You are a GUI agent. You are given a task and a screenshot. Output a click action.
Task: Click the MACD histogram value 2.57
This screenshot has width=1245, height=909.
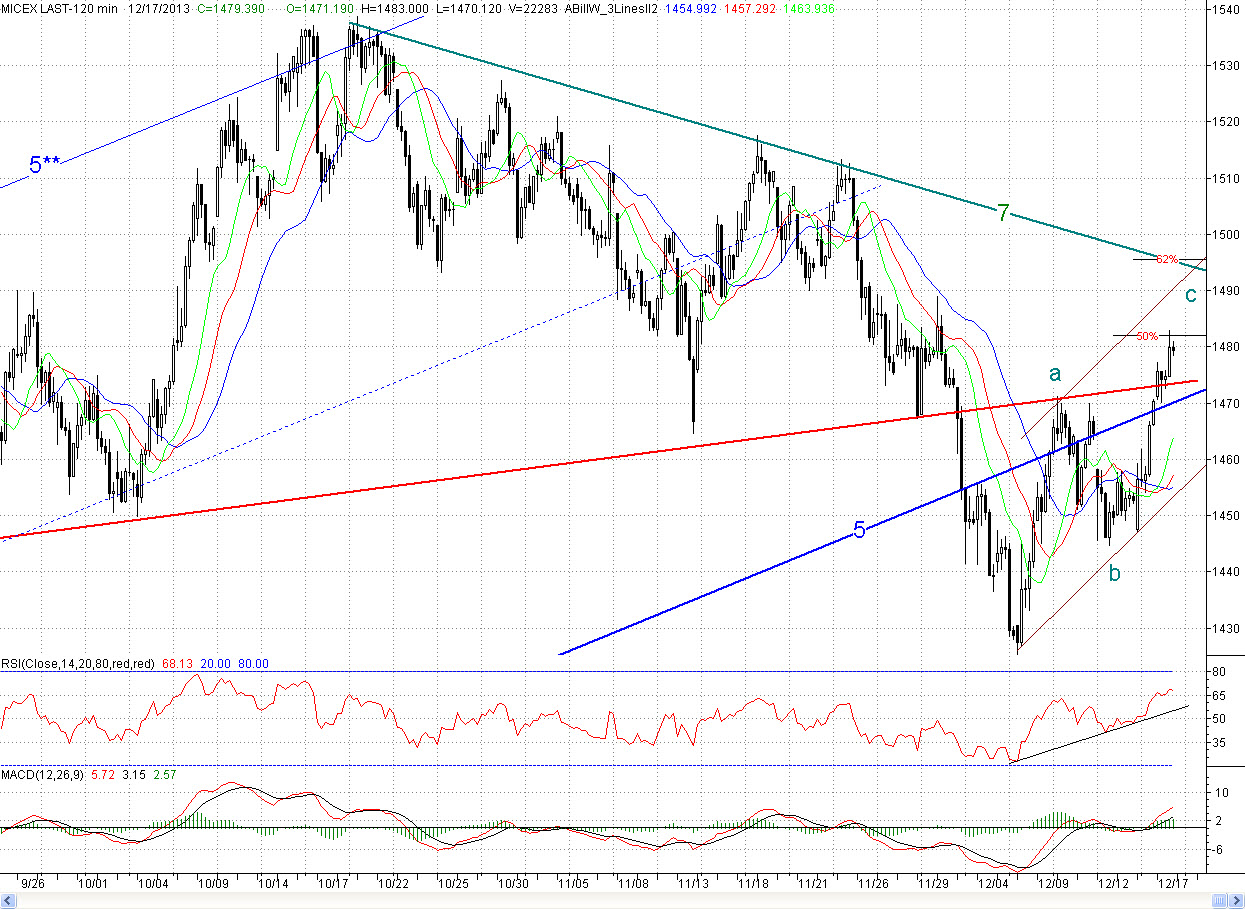pyautogui.click(x=166, y=774)
